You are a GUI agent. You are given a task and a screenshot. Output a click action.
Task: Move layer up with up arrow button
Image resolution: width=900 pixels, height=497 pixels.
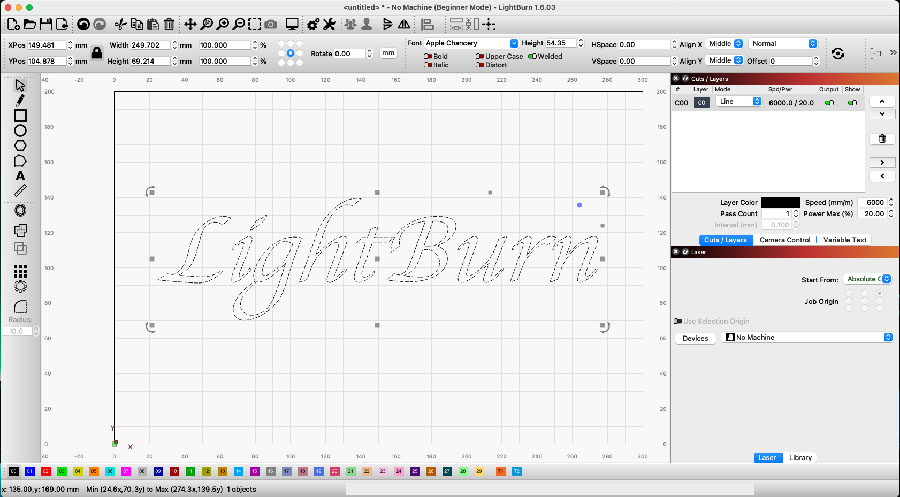pos(882,102)
